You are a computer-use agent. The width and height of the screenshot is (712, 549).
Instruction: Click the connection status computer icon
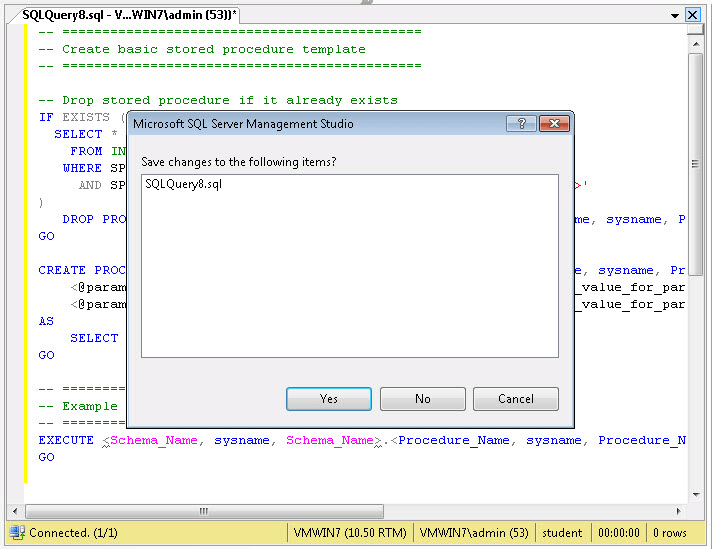17,532
